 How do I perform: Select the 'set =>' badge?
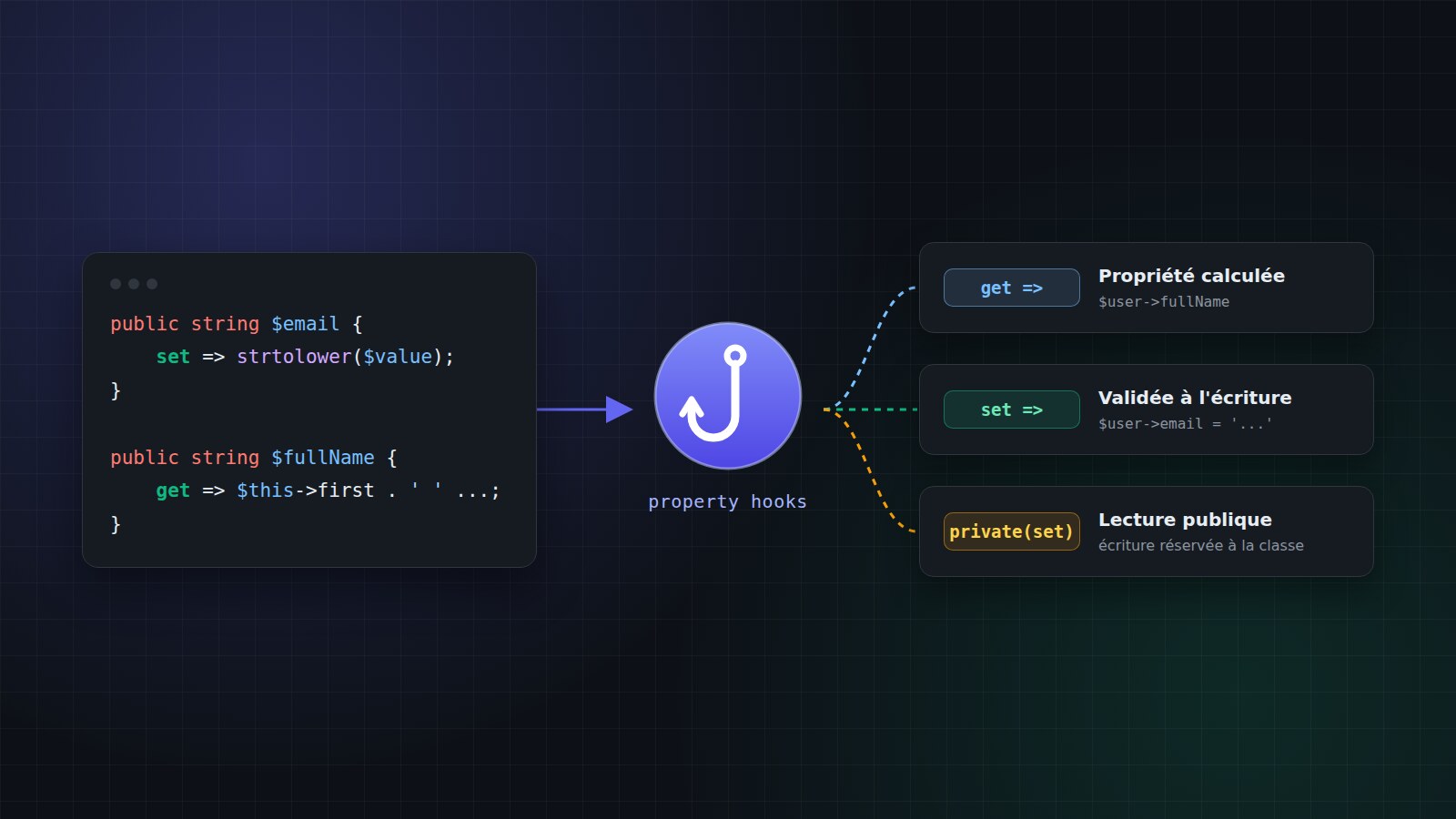[1012, 409]
